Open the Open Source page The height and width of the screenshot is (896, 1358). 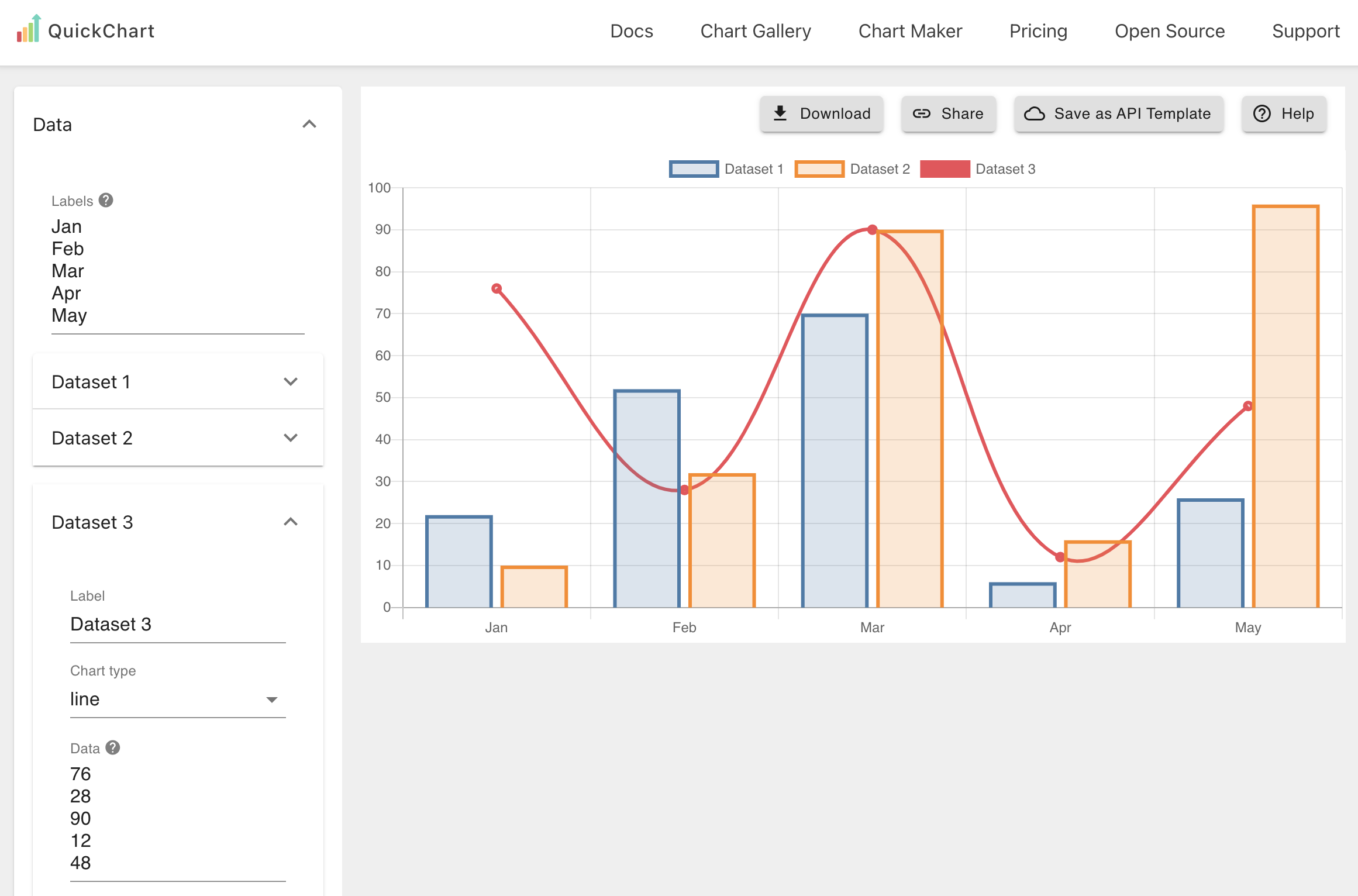click(1170, 31)
